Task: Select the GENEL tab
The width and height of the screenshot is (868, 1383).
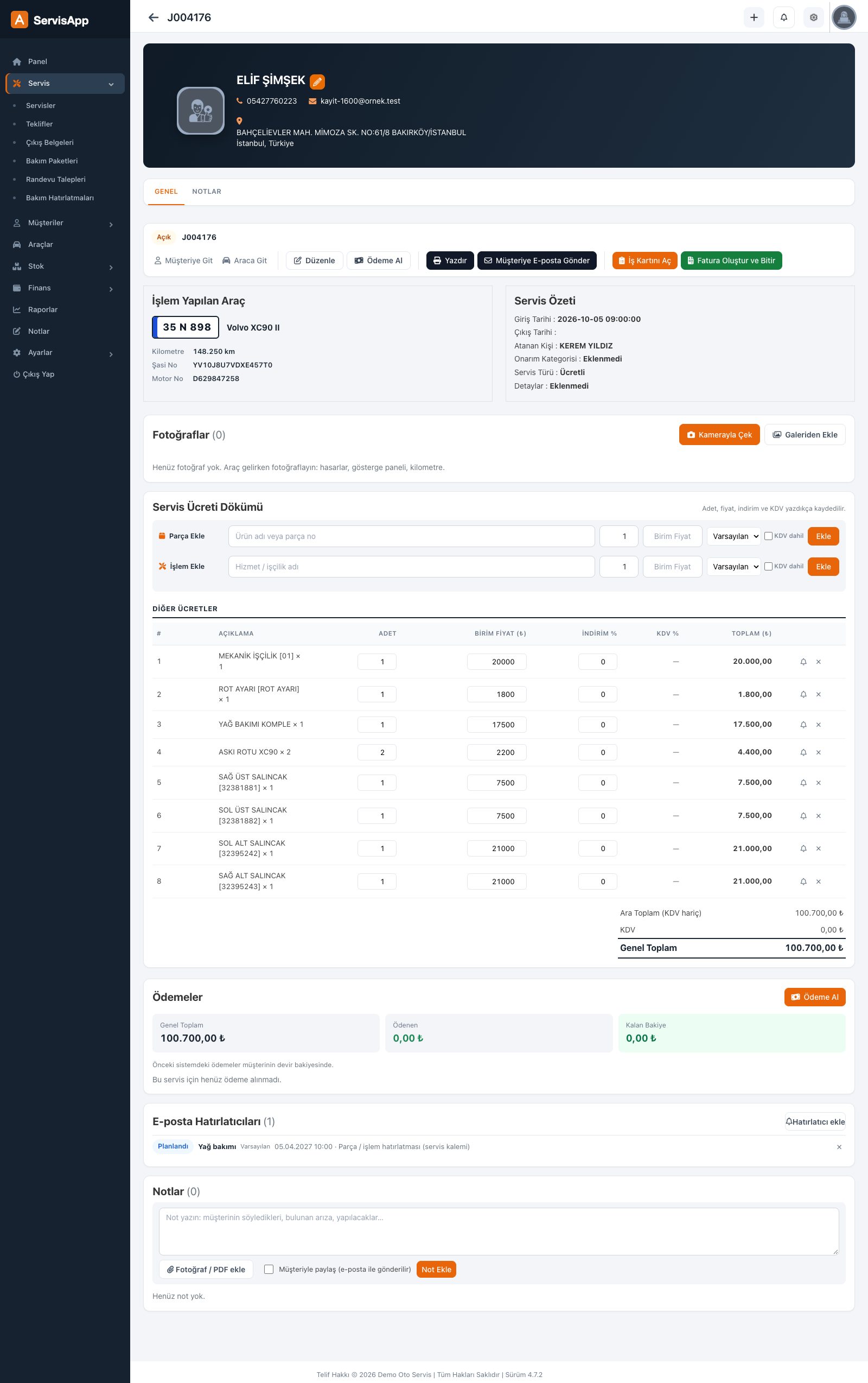Action: [x=166, y=192]
